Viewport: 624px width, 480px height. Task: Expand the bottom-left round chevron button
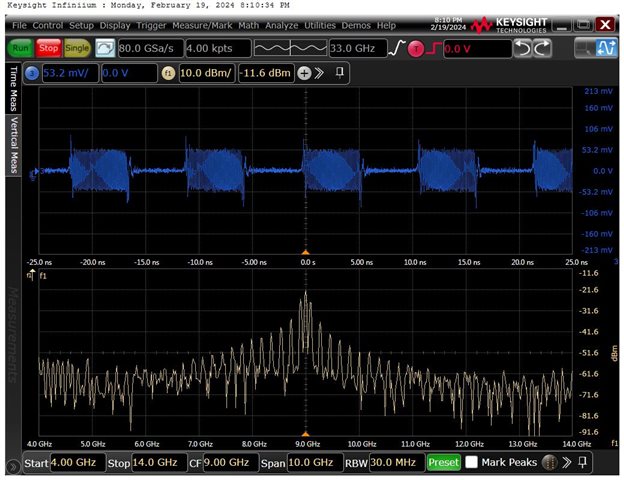13,466
